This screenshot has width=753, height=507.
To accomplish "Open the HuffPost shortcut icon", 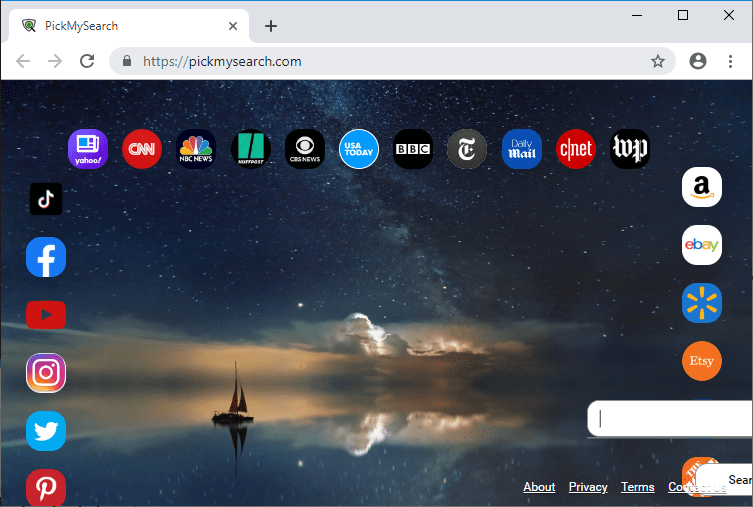I will (x=251, y=149).
